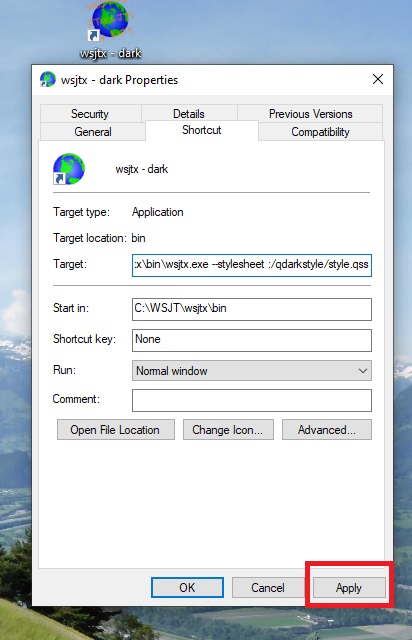
Task: Confirm with the OK button
Action: tap(187, 587)
